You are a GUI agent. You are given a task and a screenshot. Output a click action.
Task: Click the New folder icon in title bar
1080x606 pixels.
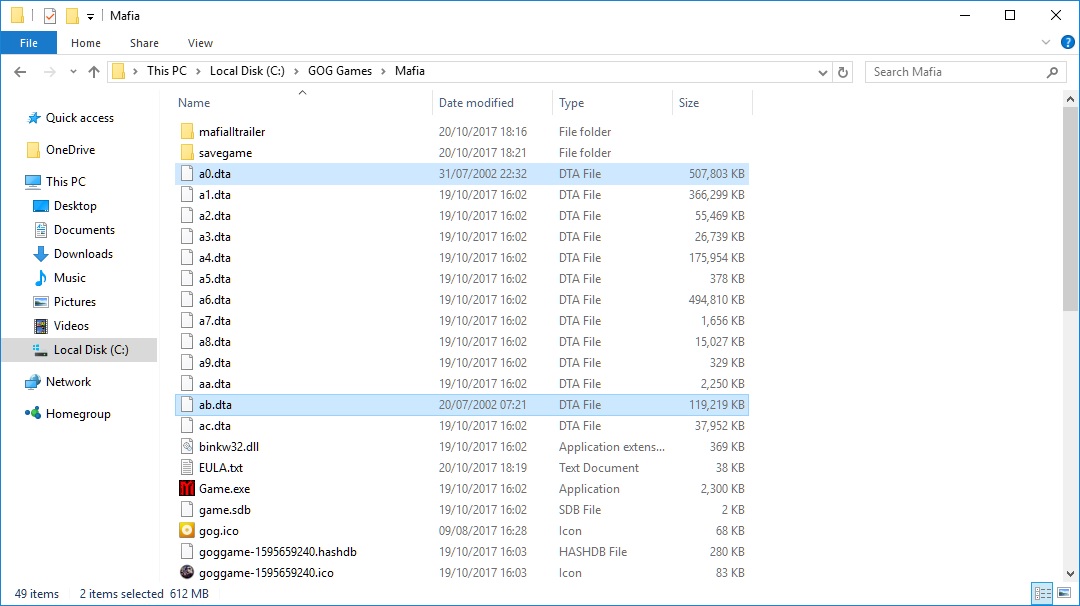click(72, 15)
